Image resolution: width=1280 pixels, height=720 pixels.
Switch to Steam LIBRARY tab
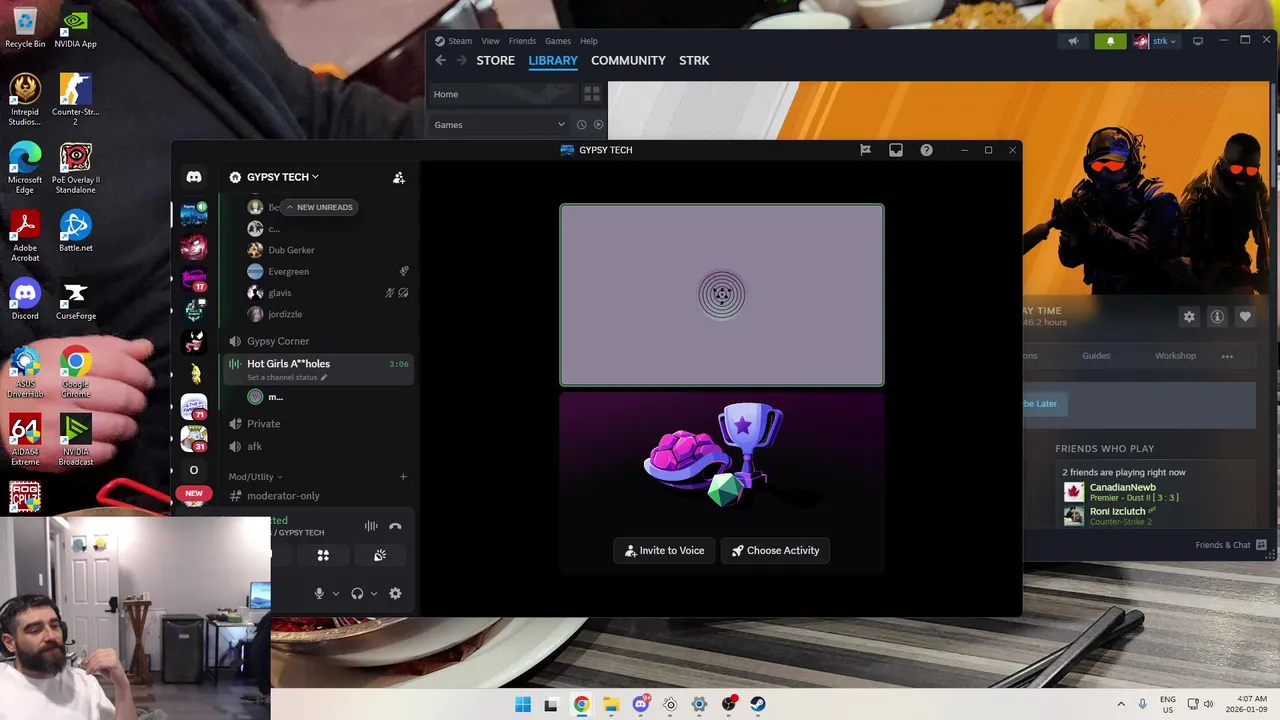(x=553, y=60)
